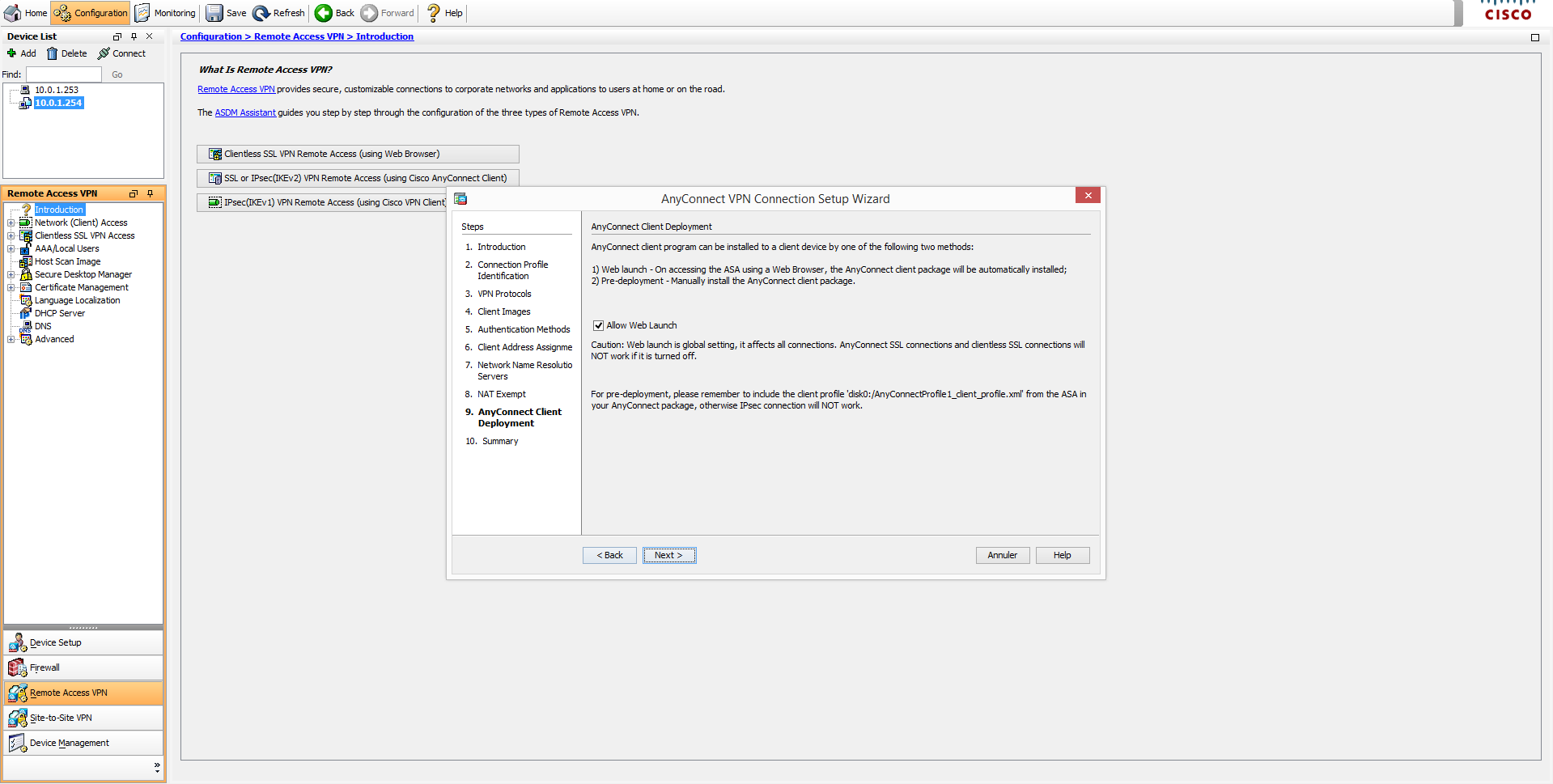
Task: Click the Save toolbar button
Action: click(x=227, y=13)
